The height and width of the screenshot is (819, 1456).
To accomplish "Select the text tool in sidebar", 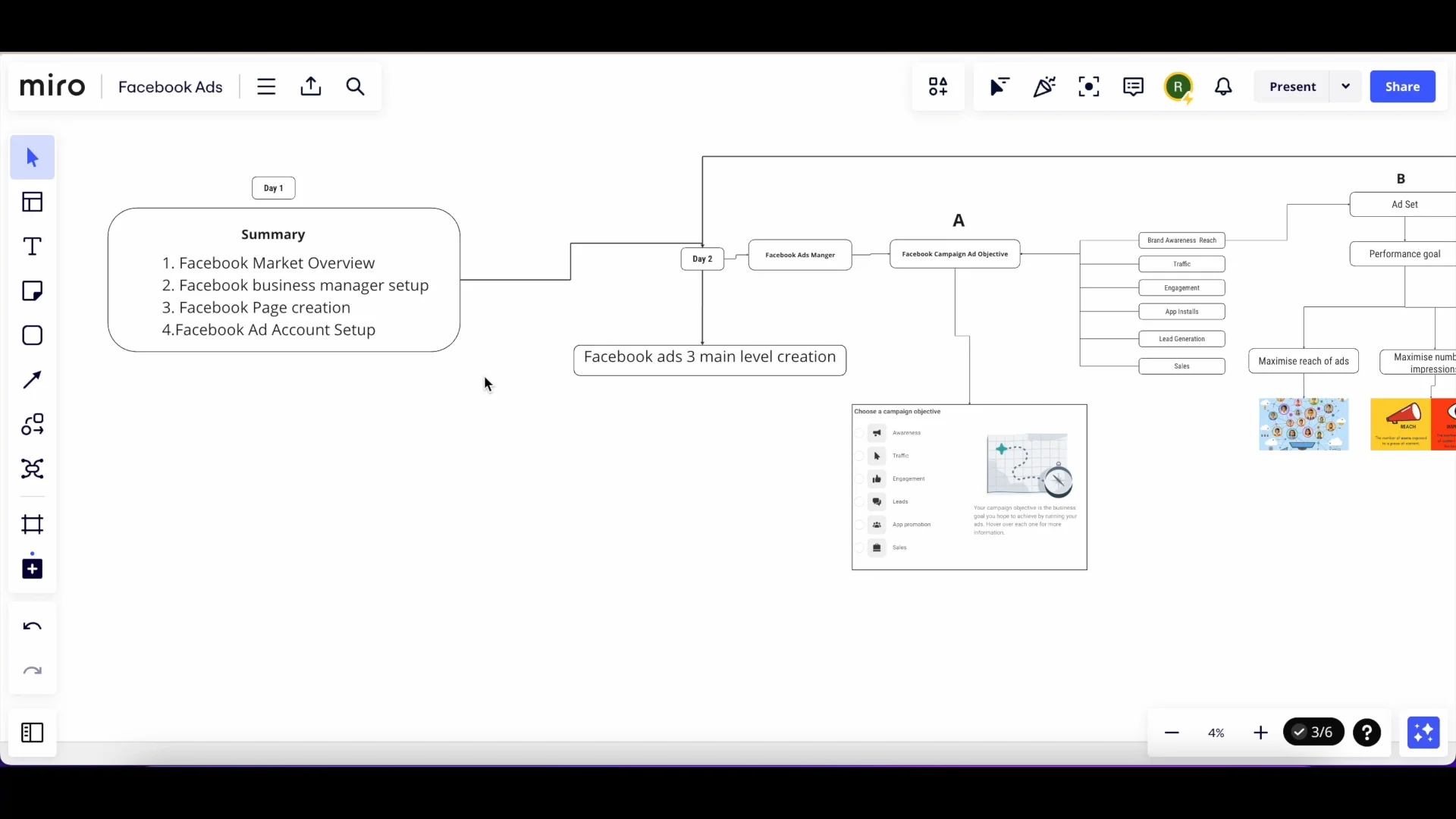I will (32, 246).
